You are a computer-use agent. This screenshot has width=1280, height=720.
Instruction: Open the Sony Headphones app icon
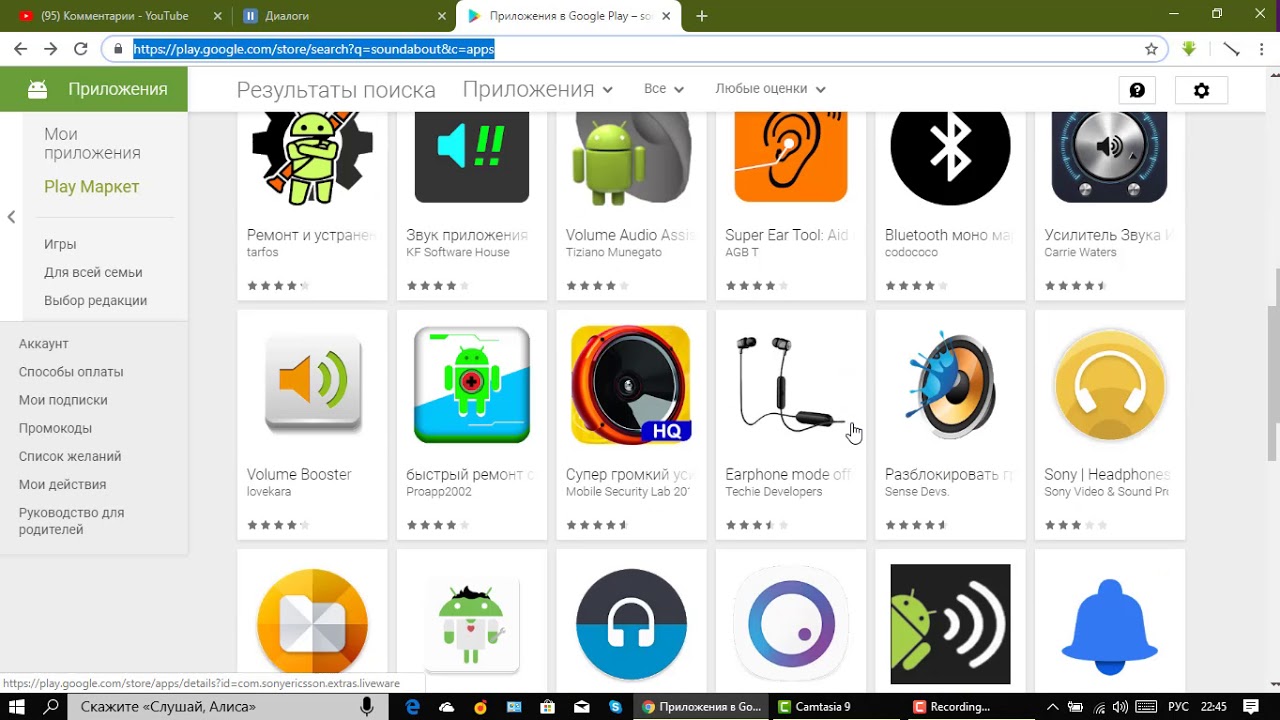click(1109, 385)
